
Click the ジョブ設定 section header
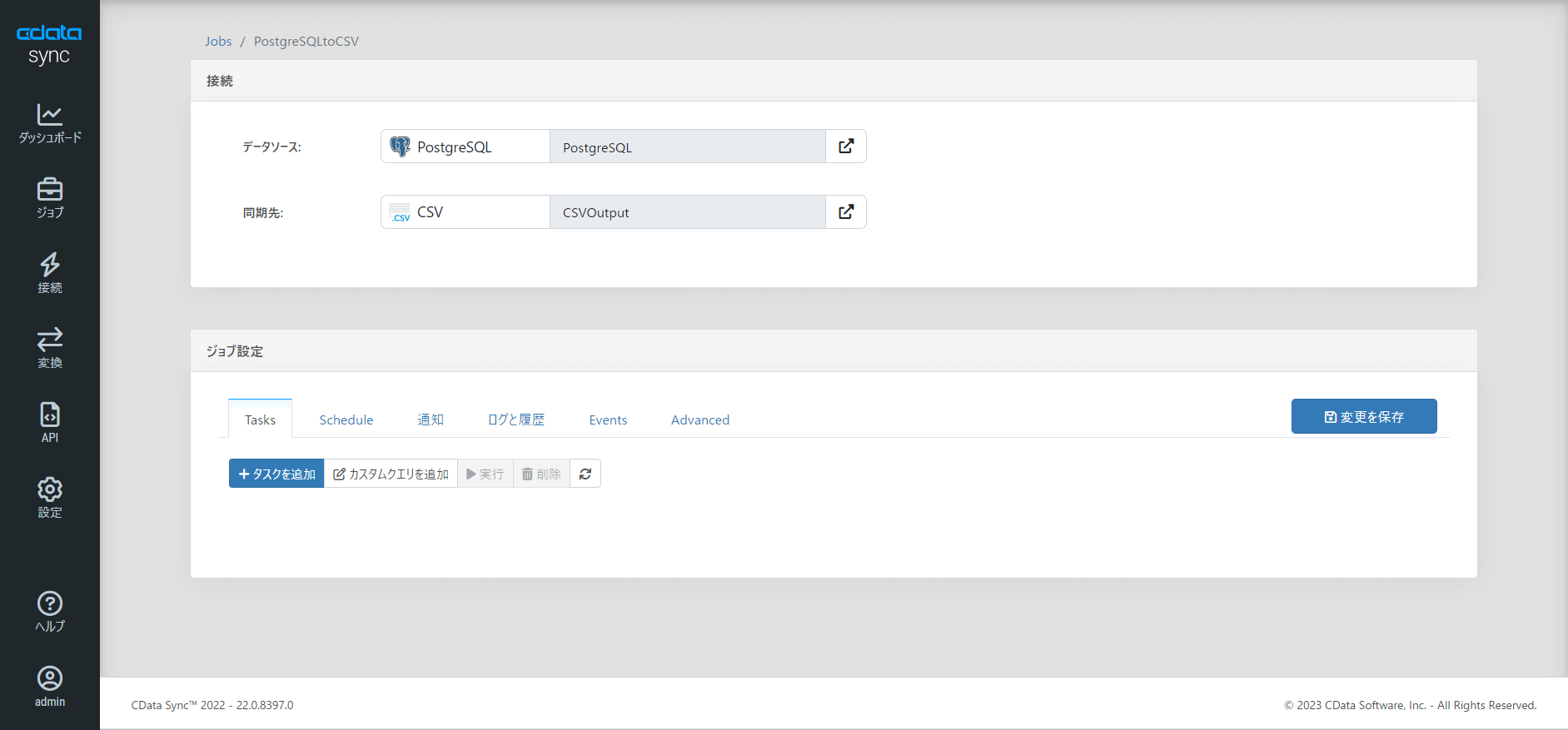click(x=235, y=351)
